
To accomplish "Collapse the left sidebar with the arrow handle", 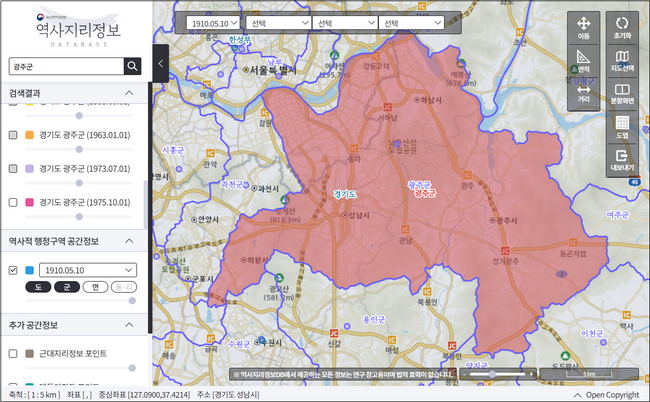I will pos(160,62).
